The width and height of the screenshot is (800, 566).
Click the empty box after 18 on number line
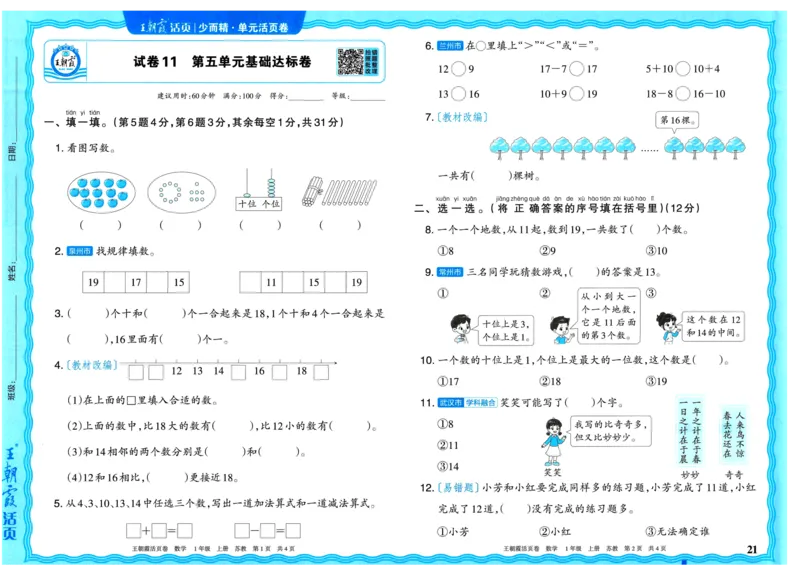coord(321,372)
